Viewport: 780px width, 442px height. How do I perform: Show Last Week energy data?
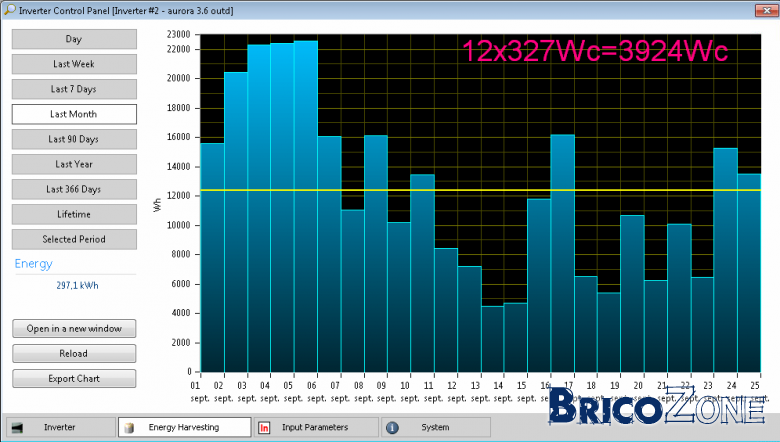pos(74,64)
